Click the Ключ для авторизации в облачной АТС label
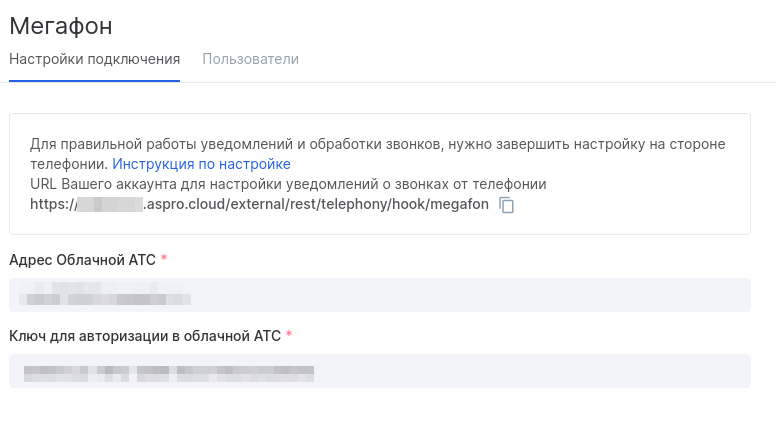Viewport: 776px width, 421px height. [145, 336]
